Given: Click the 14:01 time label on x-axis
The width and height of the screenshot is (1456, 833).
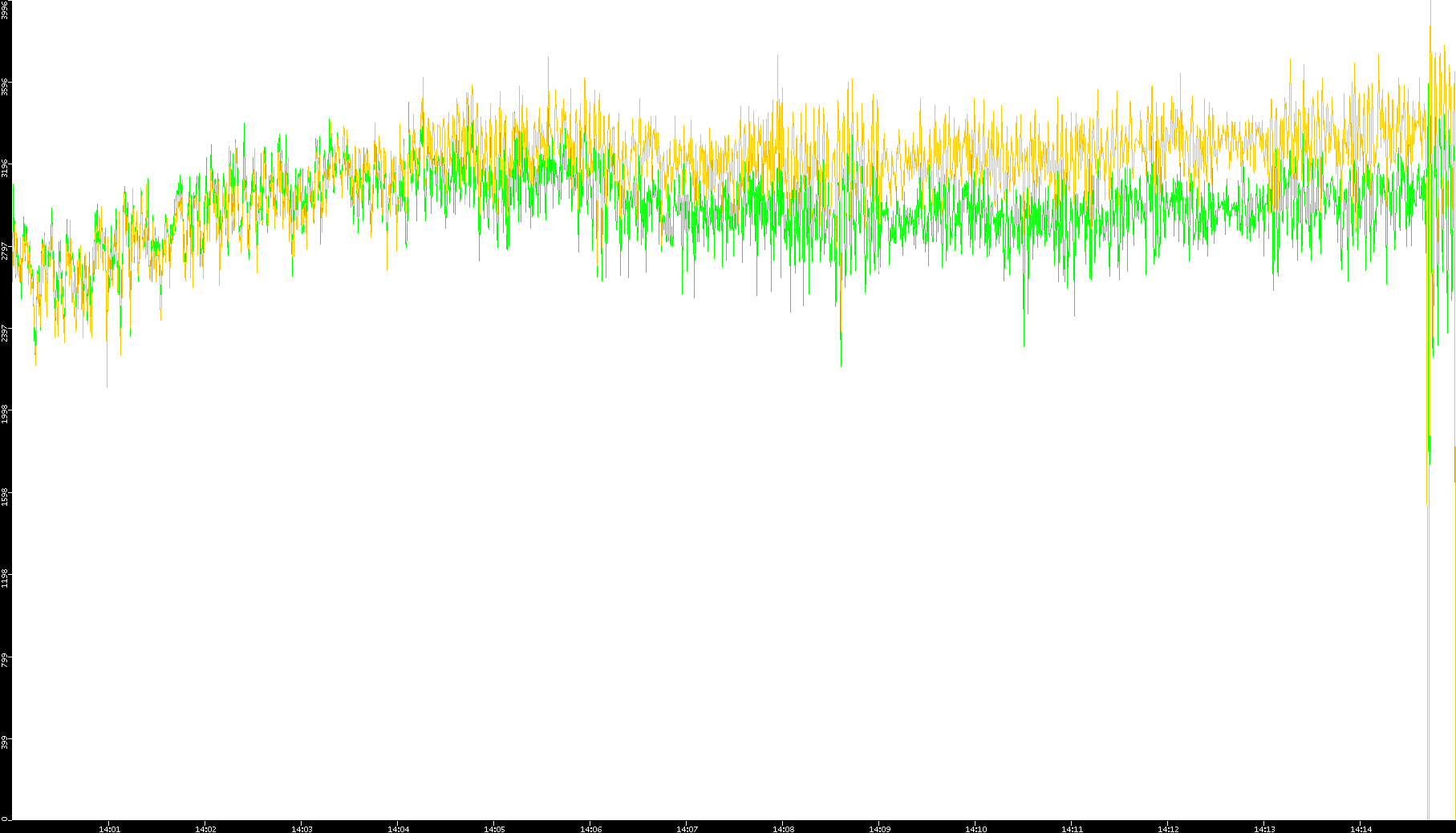Looking at the screenshot, I should tap(109, 829).
